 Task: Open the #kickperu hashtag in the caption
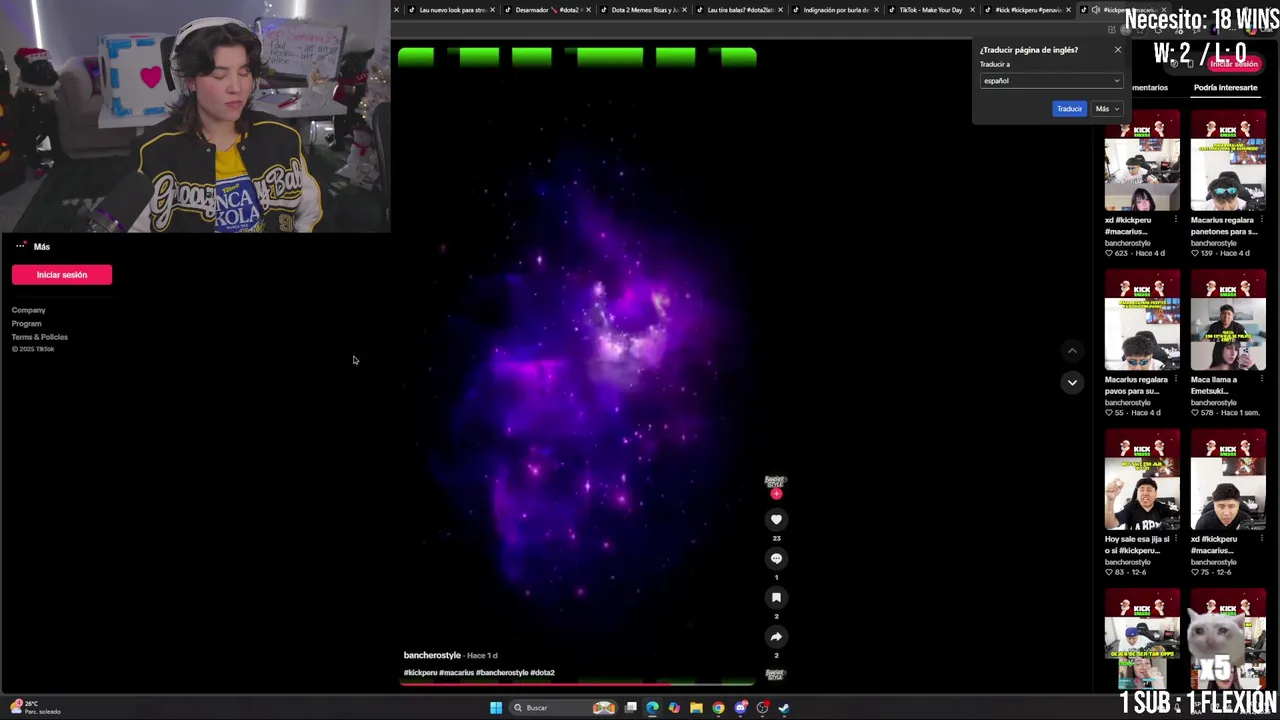(420, 673)
